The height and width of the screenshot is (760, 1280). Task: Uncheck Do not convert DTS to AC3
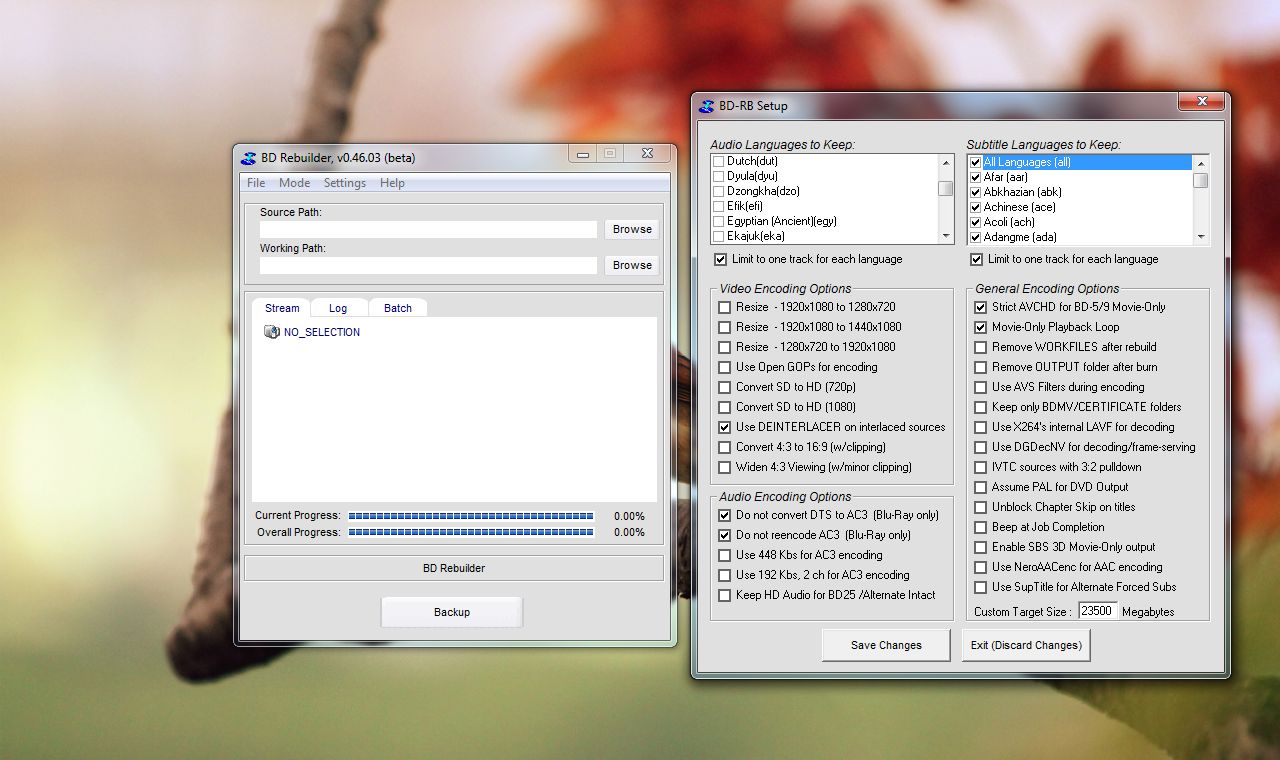click(x=724, y=515)
